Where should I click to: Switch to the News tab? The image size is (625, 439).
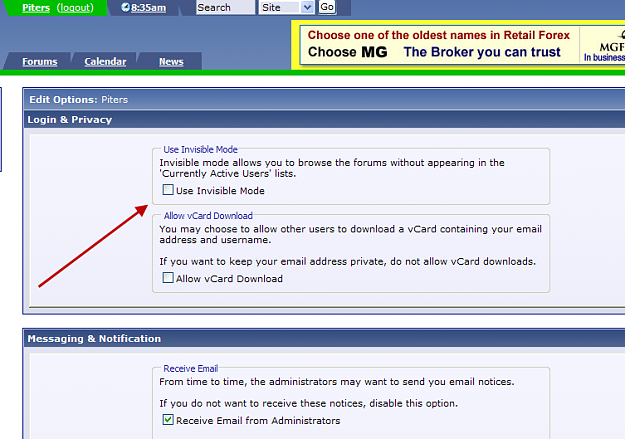pyautogui.click(x=171, y=61)
